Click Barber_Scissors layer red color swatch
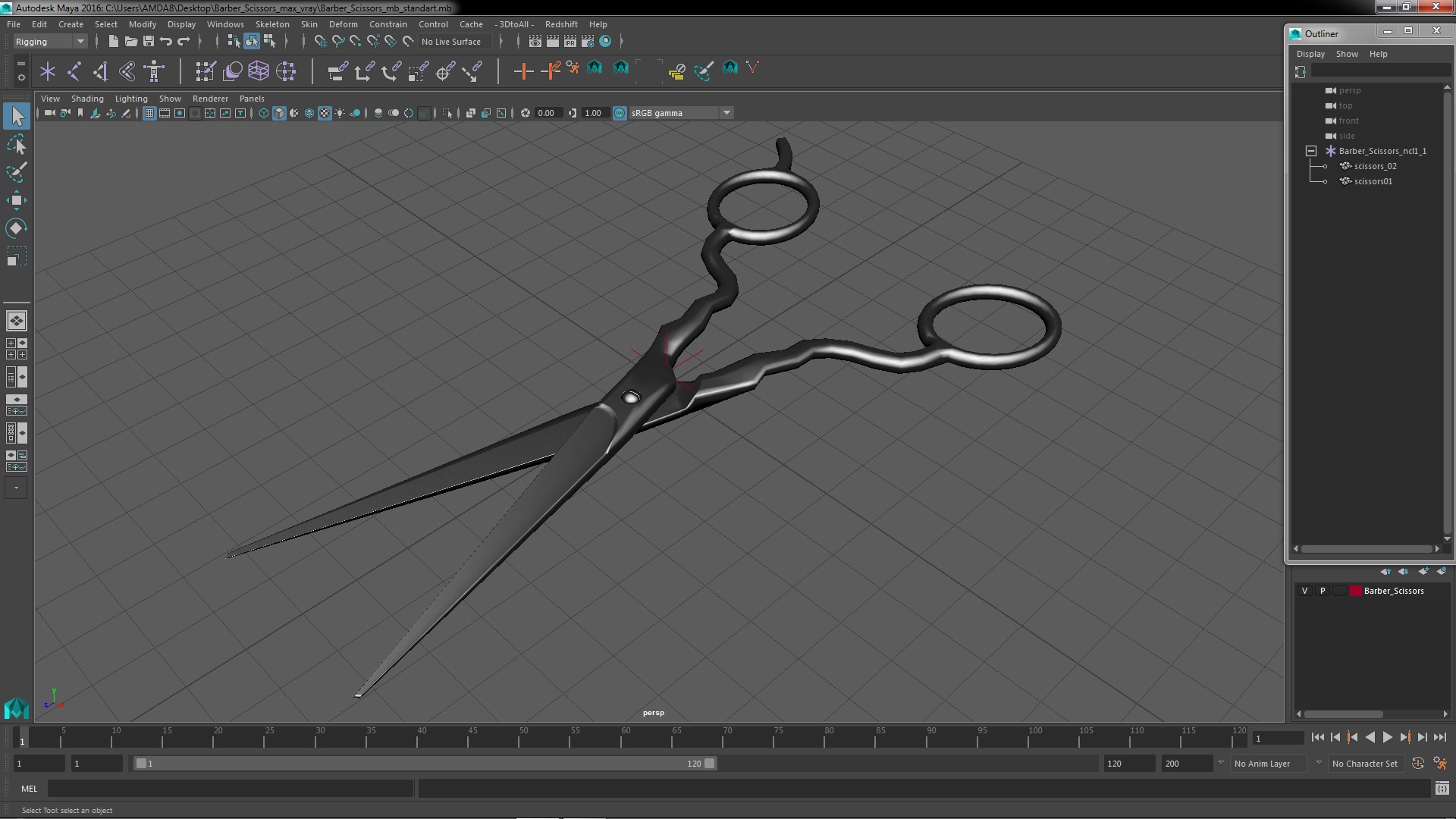The image size is (1456, 819). point(1355,591)
